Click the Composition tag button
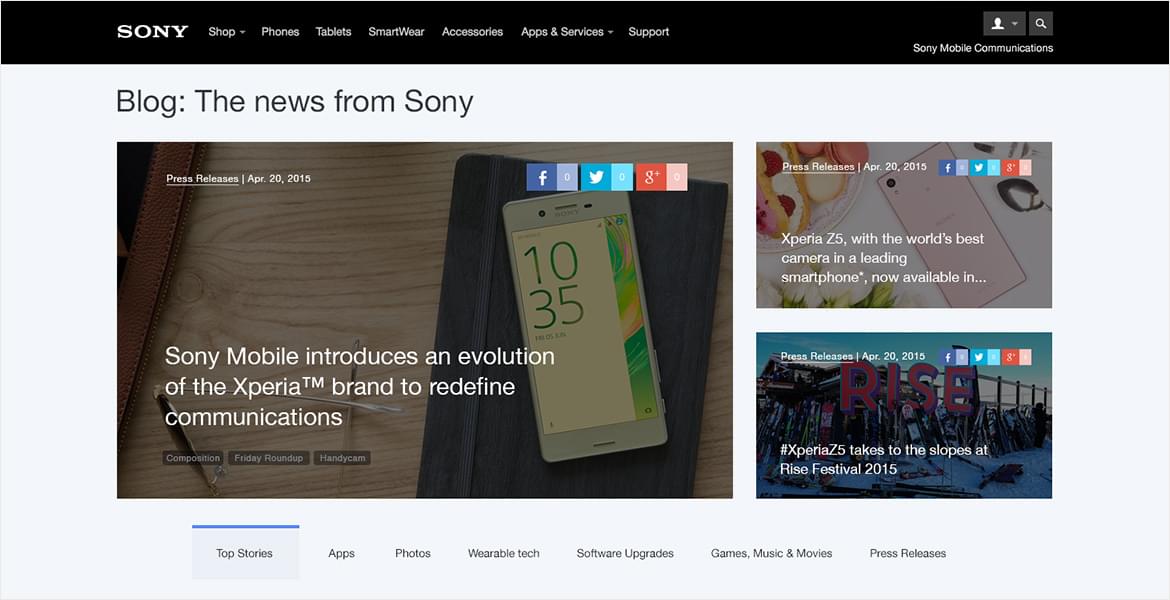This screenshot has width=1170, height=600. [x=193, y=458]
